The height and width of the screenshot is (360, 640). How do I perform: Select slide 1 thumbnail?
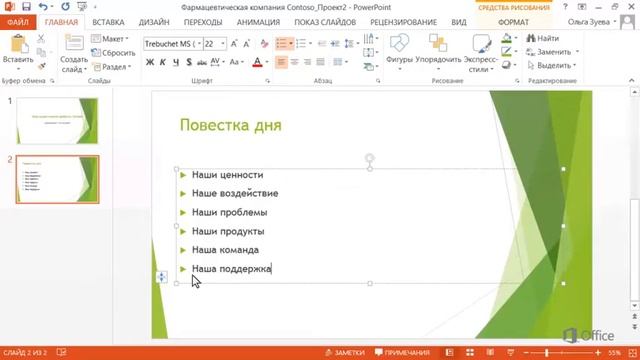point(57,121)
